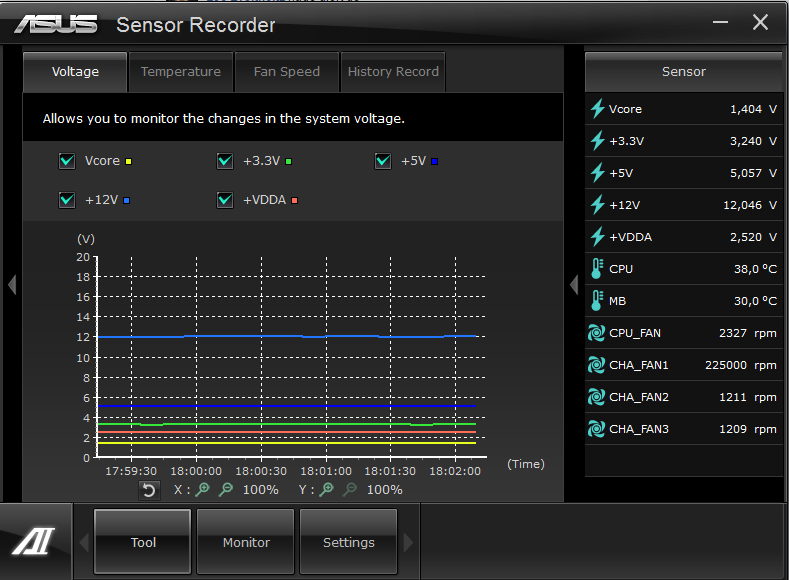This screenshot has height=580, width=789.
Task: Click the ASUS logo in title bar
Action: coord(56,24)
